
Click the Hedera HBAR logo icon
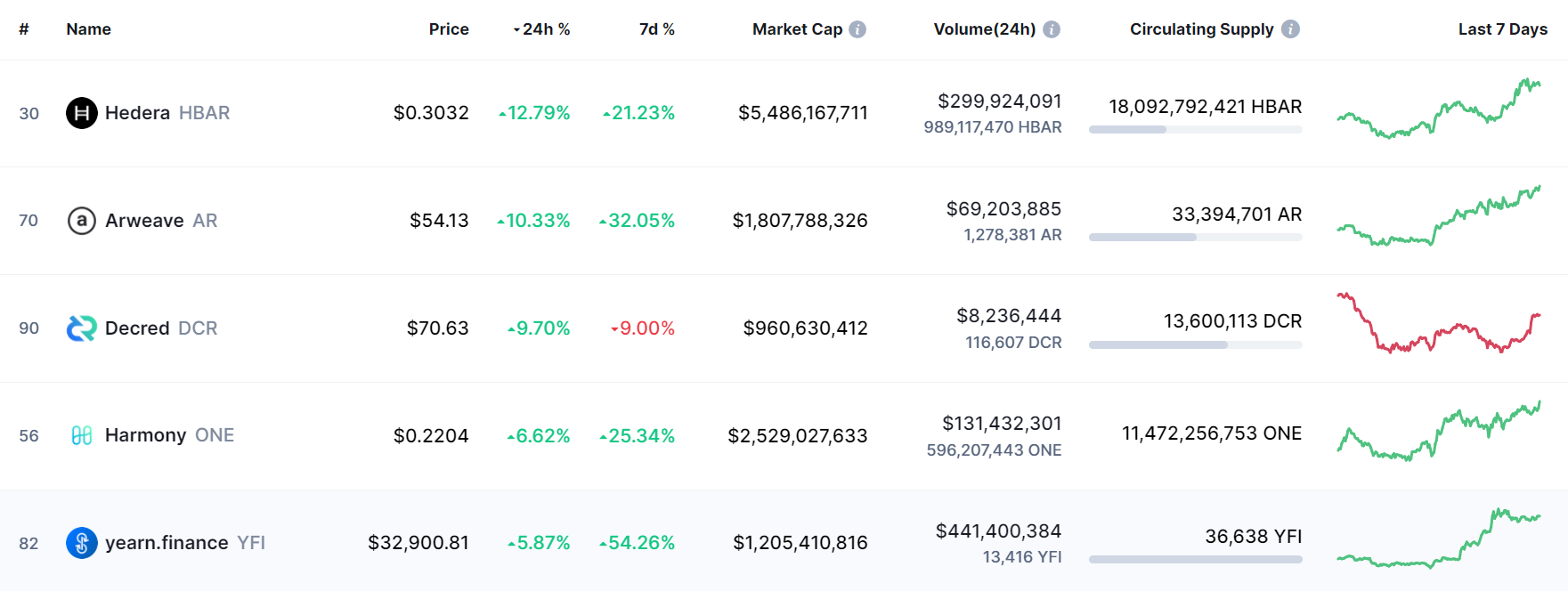click(81, 113)
